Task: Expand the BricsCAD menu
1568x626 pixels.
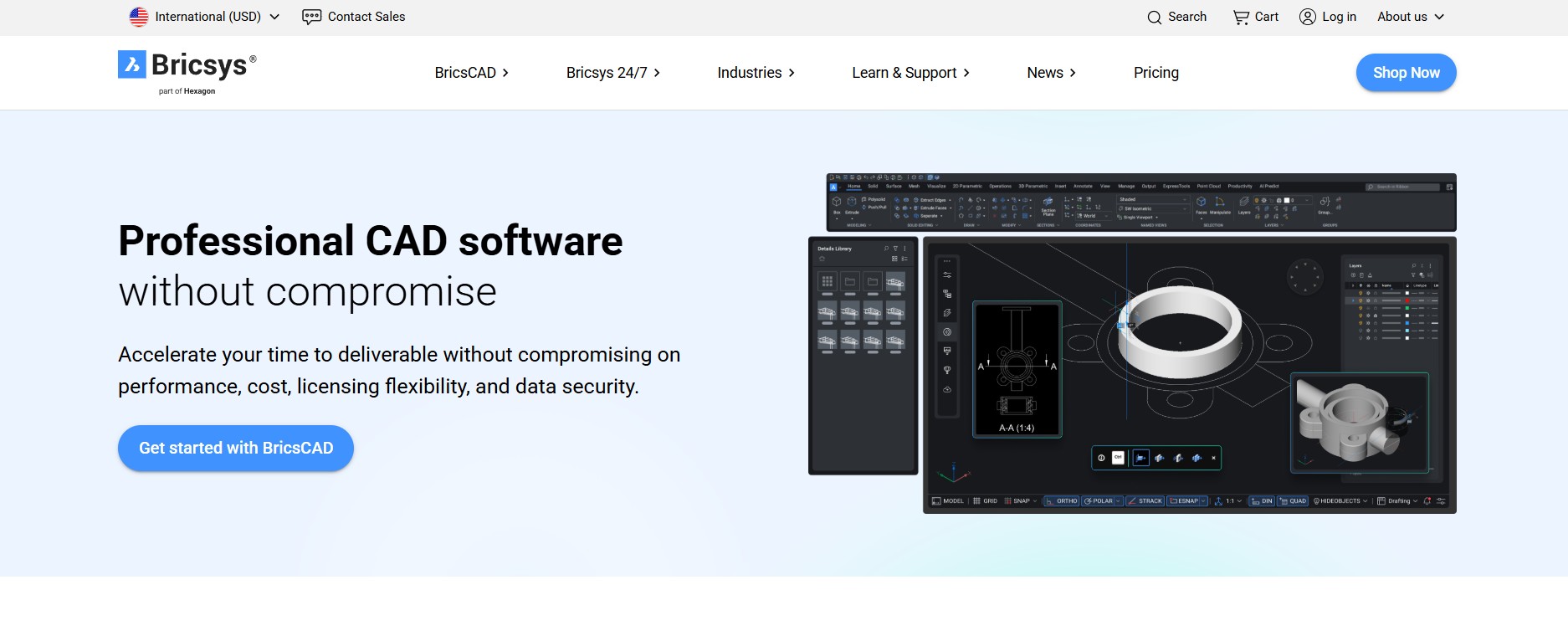Action: tap(472, 73)
